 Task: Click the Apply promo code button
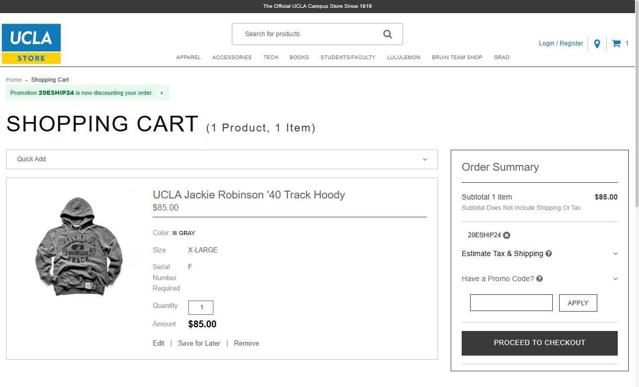point(578,303)
